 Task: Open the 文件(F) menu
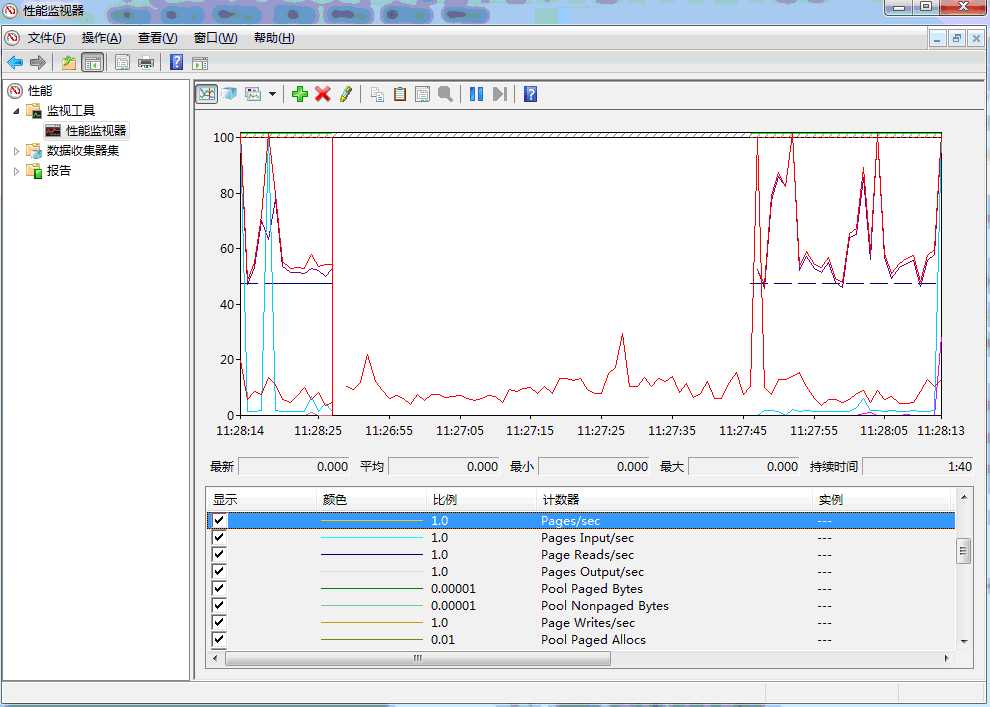pos(46,38)
